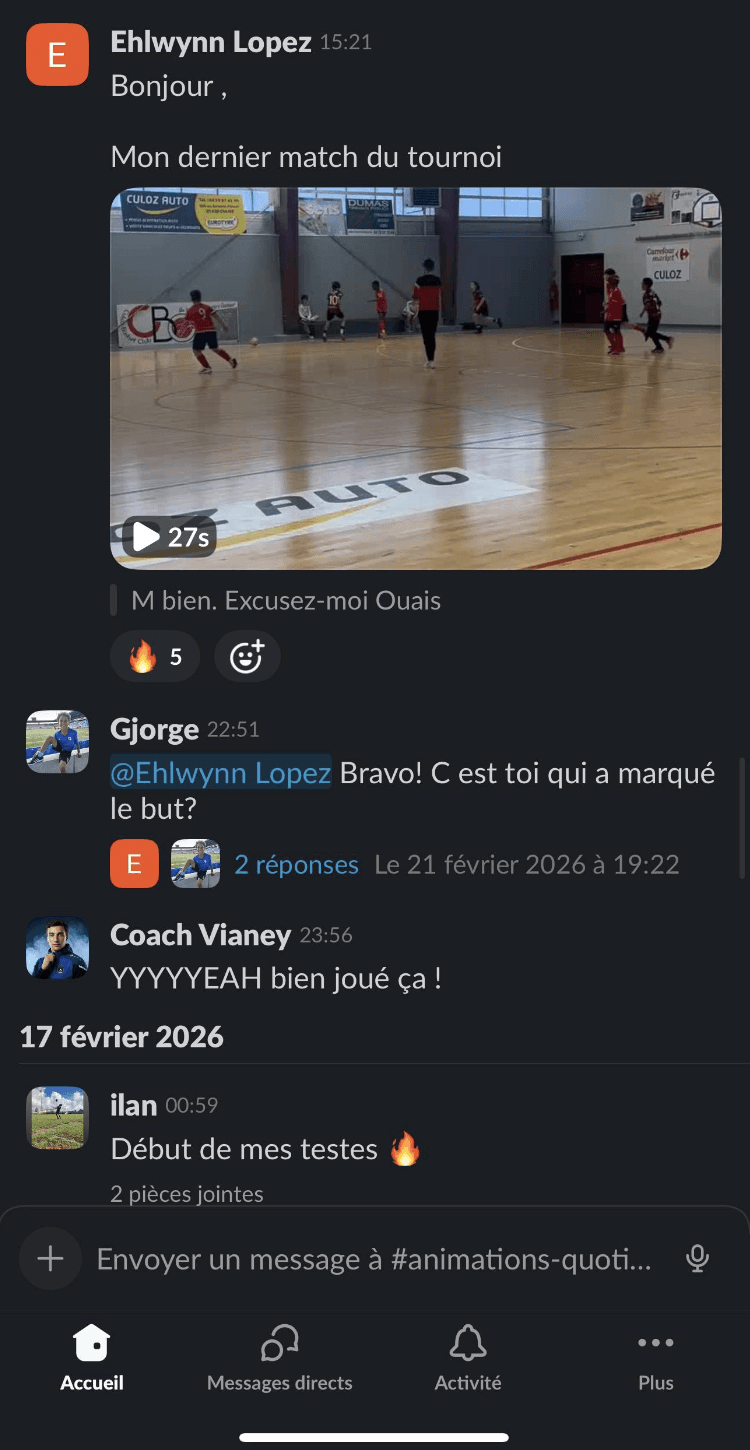Open Gjorge's profile picture

click(57, 742)
